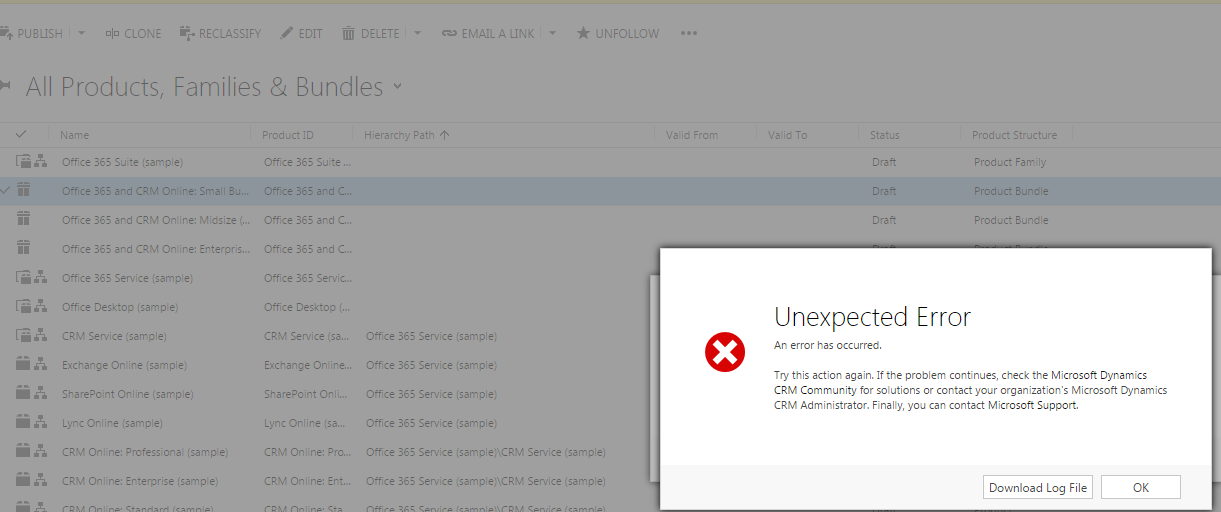Sort by the Hierarchy Path column header
1221x512 pixels.
point(400,135)
